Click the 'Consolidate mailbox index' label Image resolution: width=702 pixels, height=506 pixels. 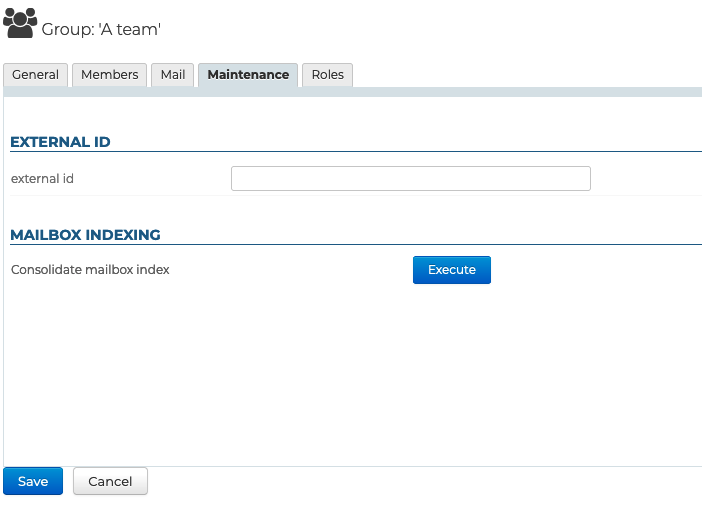click(x=90, y=270)
